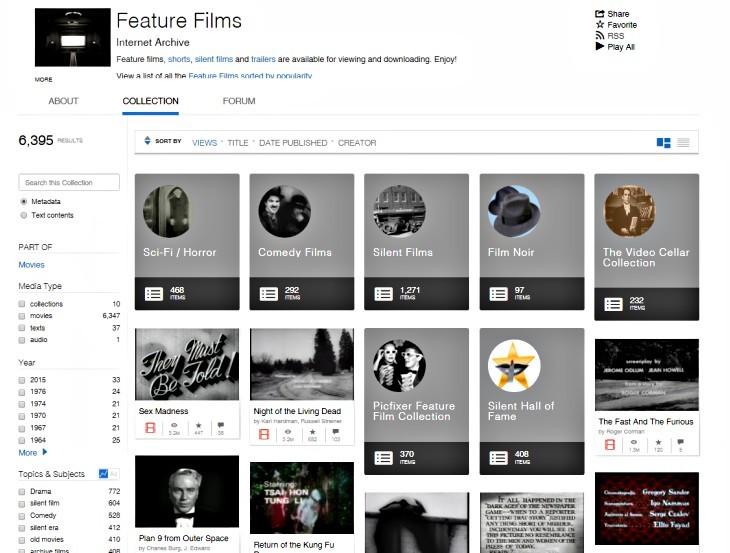Expand more years with the More arrow

click(x=45, y=452)
